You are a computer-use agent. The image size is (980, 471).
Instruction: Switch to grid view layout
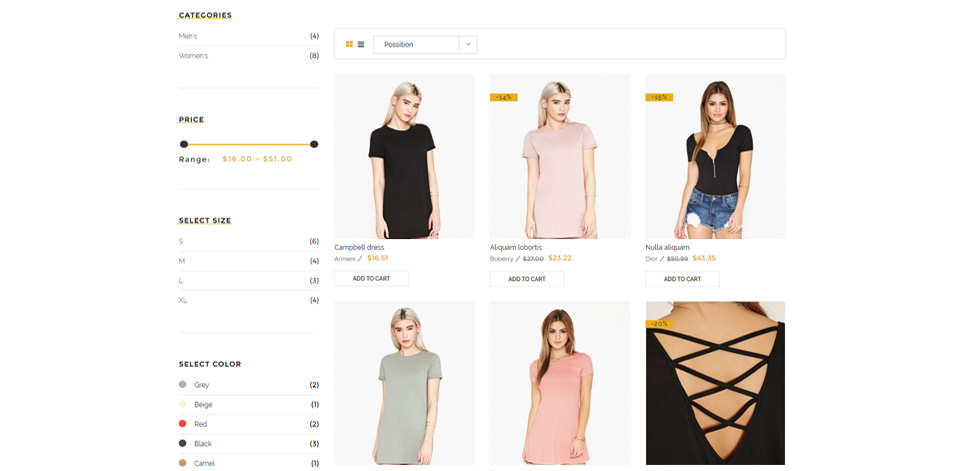[349, 44]
